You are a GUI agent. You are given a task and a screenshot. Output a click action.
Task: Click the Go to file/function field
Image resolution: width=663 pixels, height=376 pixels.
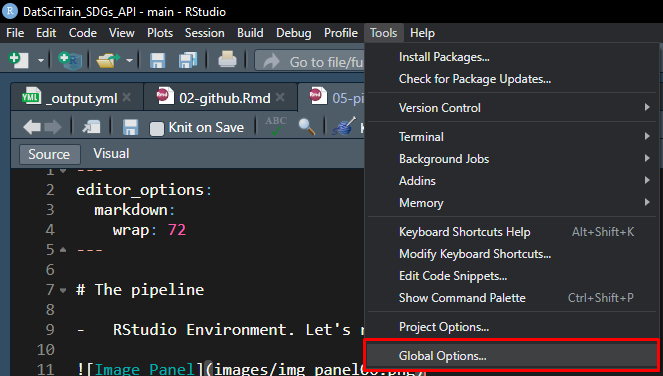click(x=310, y=61)
